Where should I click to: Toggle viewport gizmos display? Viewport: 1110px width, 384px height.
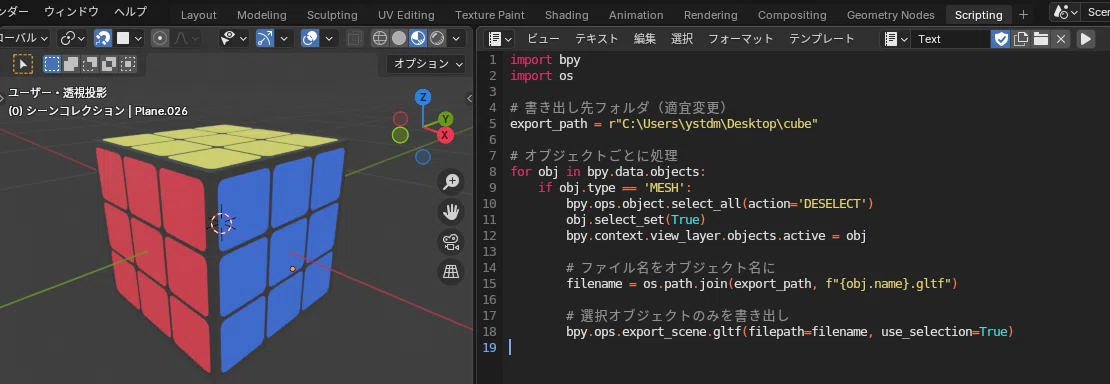264,38
